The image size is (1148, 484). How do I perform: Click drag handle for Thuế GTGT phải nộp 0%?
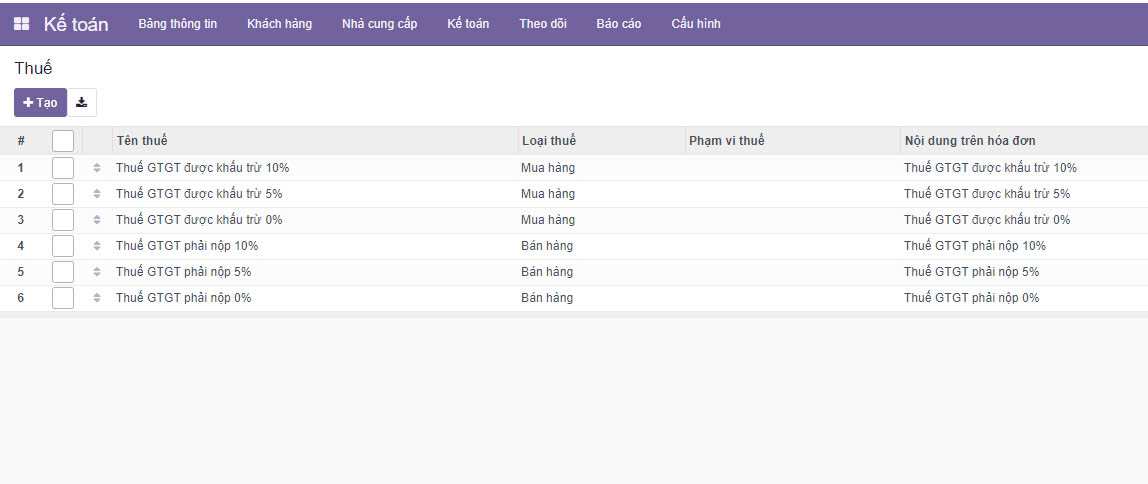[97, 298]
